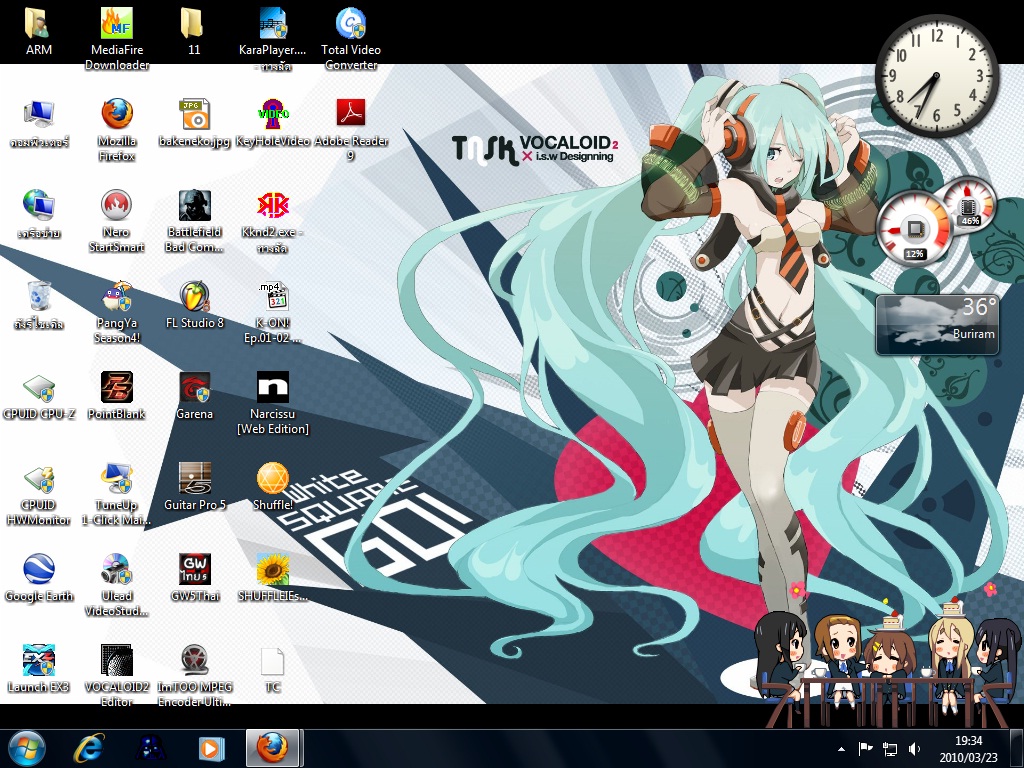Open the TC file
This screenshot has width=1024, height=768.
272,669
